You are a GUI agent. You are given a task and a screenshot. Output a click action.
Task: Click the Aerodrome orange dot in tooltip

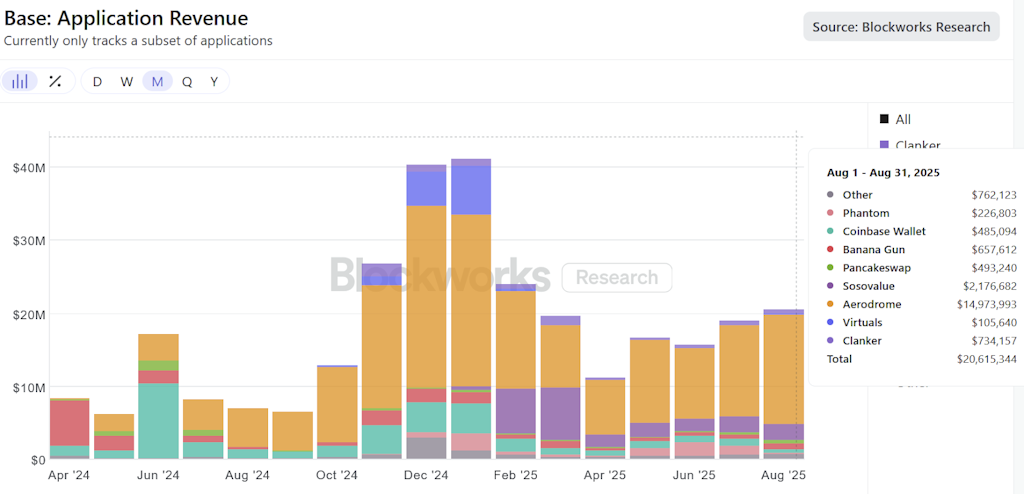[830, 305]
